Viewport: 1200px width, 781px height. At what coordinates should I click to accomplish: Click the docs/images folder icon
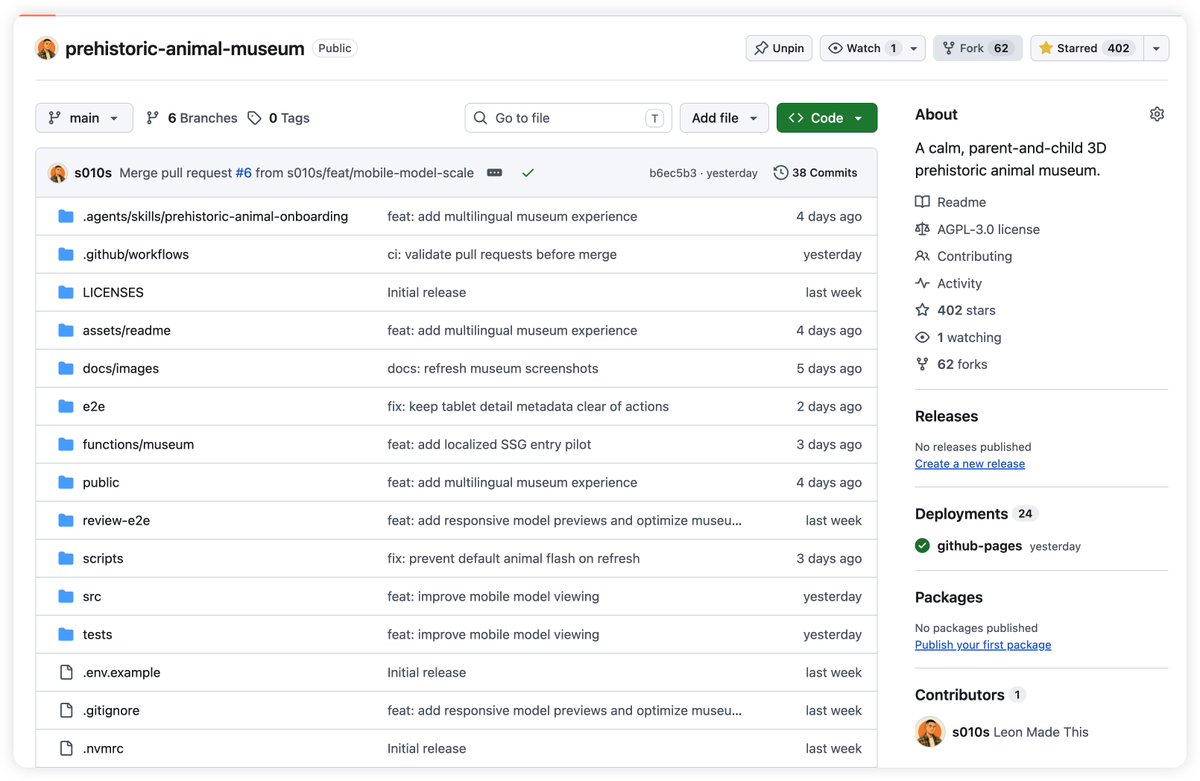(x=66, y=368)
